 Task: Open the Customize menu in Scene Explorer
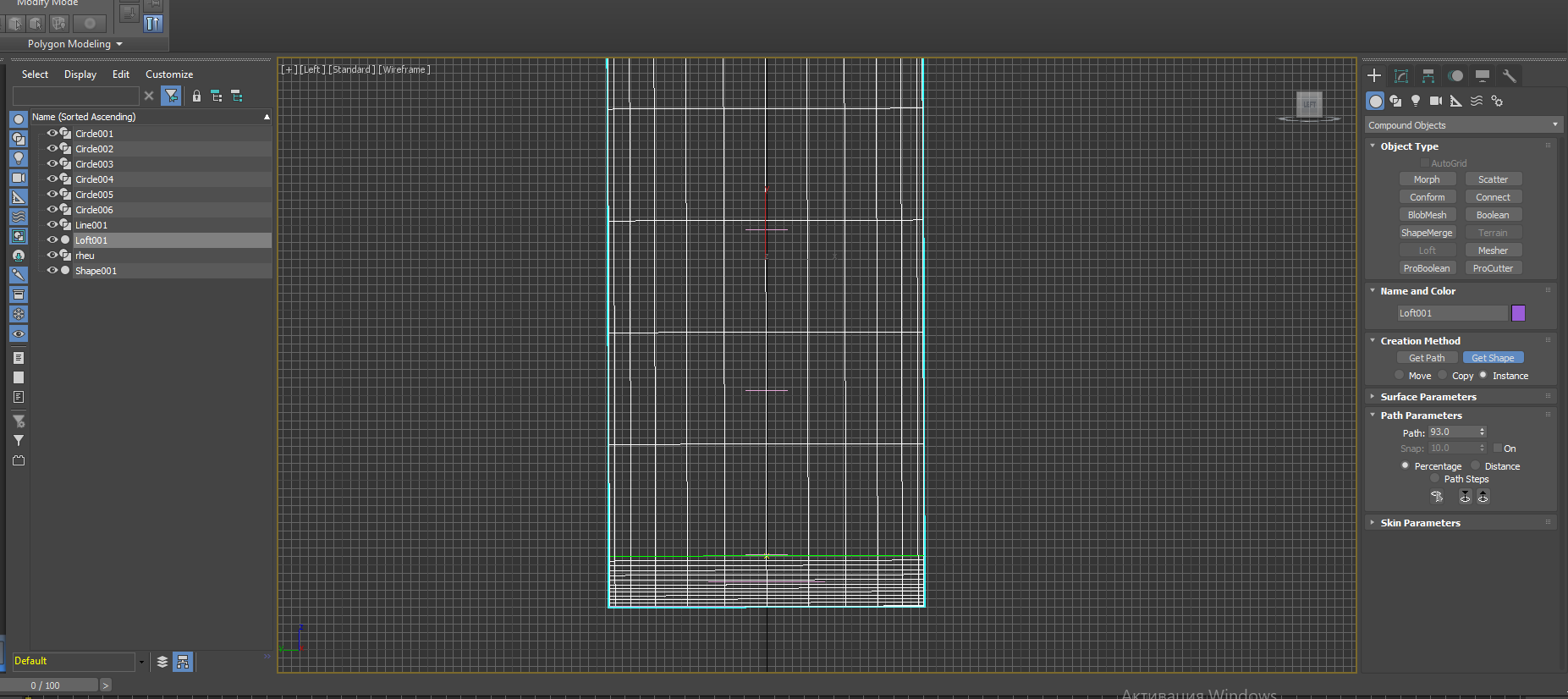click(169, 74)
